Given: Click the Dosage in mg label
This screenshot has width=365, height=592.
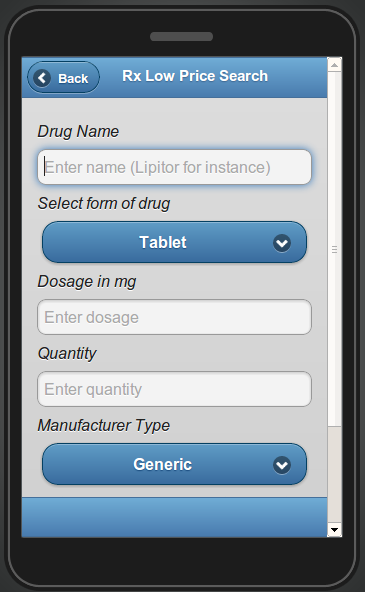Looking at the screenshot, I should [x=87, y=282].
